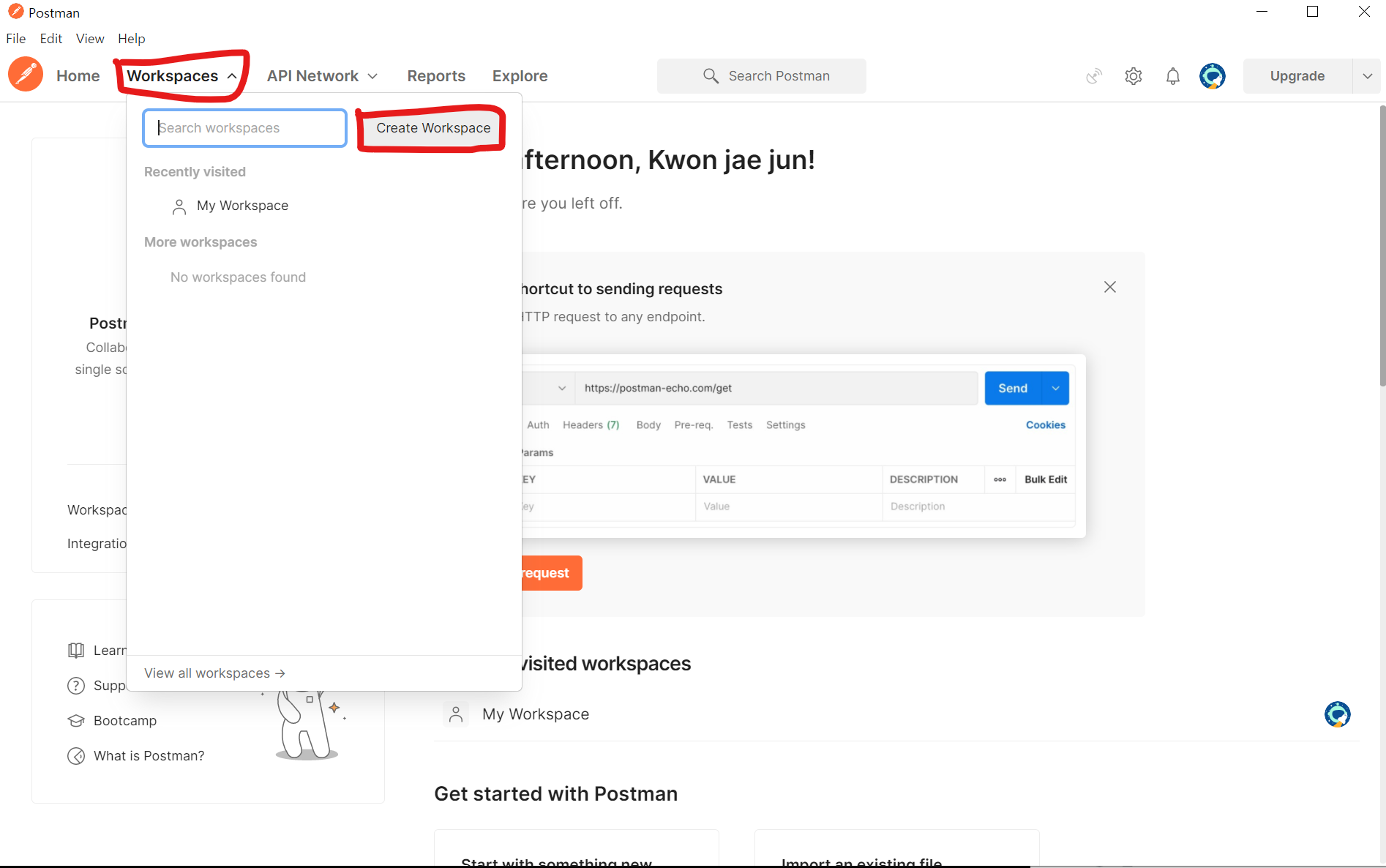Click the three-dots column options icon
Screen dimensions: 1386x868
pos(1000,479)
